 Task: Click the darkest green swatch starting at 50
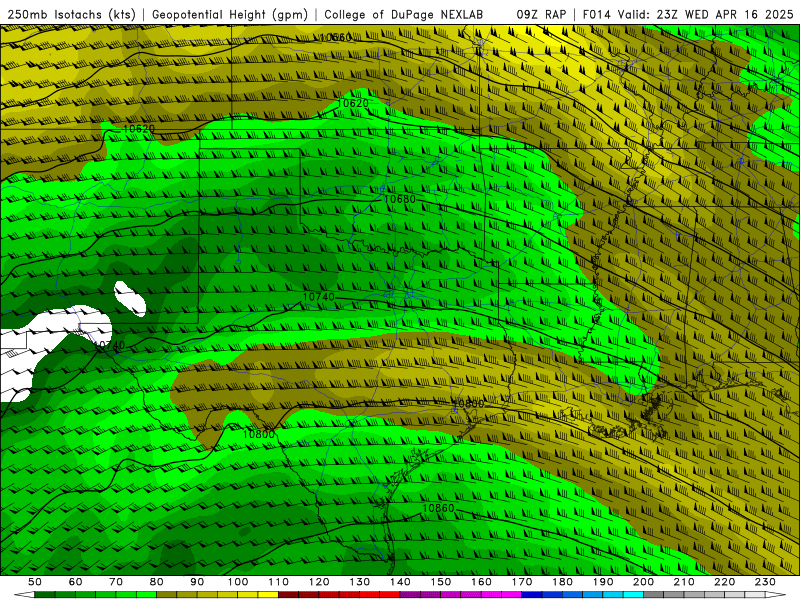pyautogui.click(x=45, y=595)
